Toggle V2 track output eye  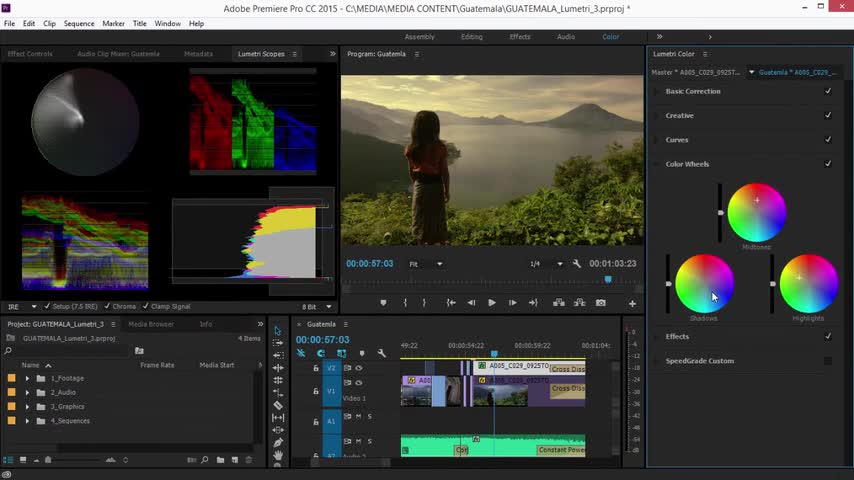coord(358,368)
